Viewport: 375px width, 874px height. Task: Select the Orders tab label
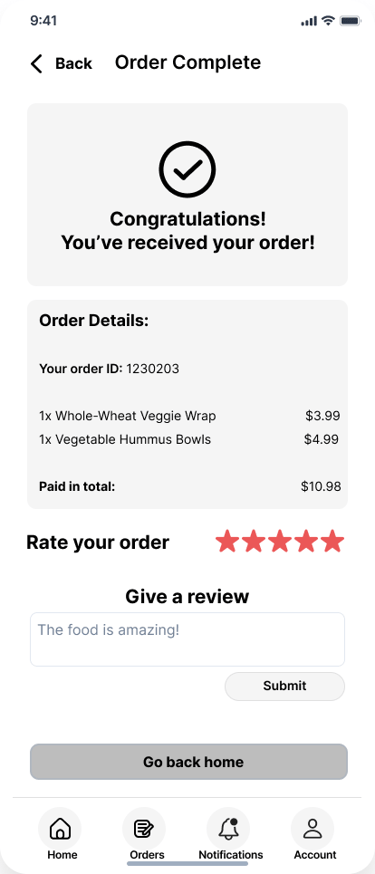tap(147, 854)
